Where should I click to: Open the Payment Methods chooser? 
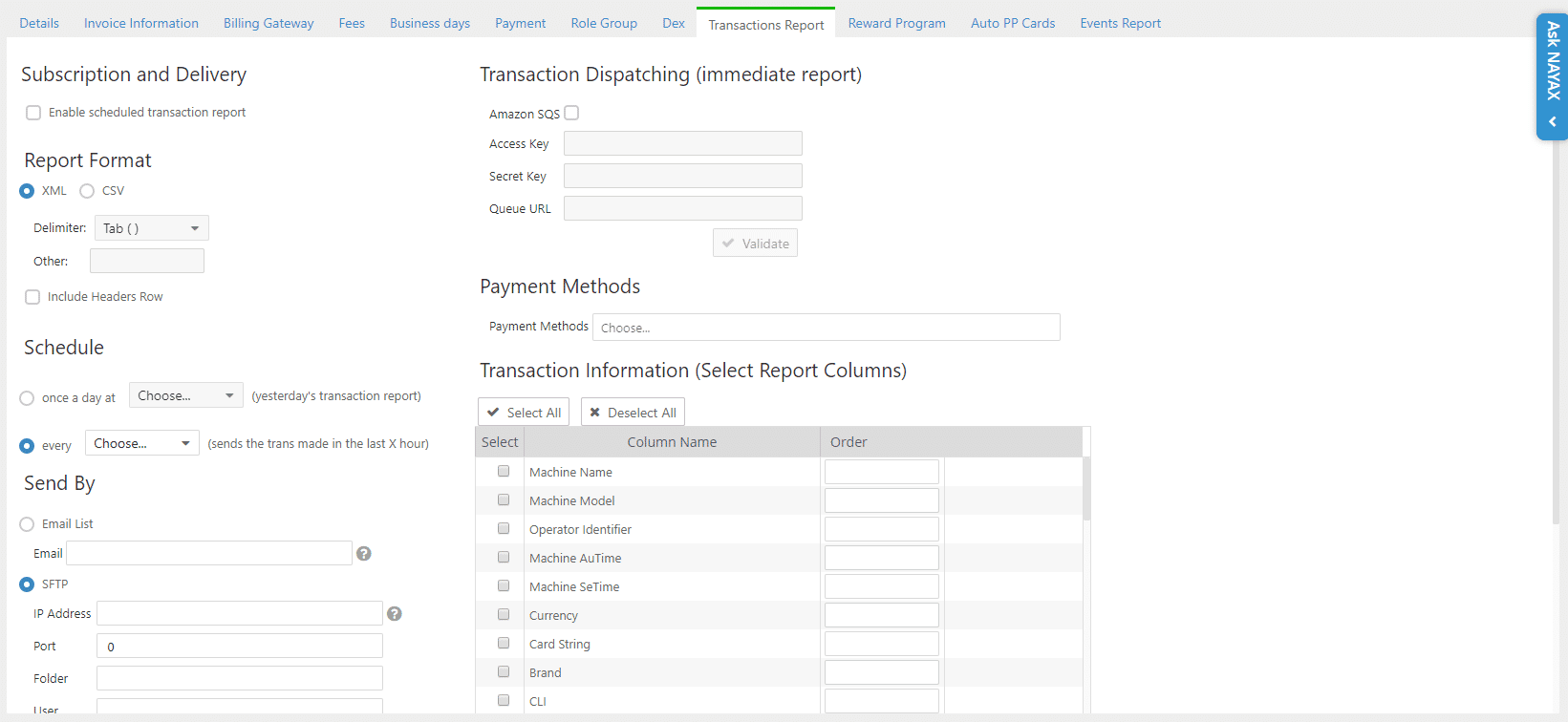point(826,328)
